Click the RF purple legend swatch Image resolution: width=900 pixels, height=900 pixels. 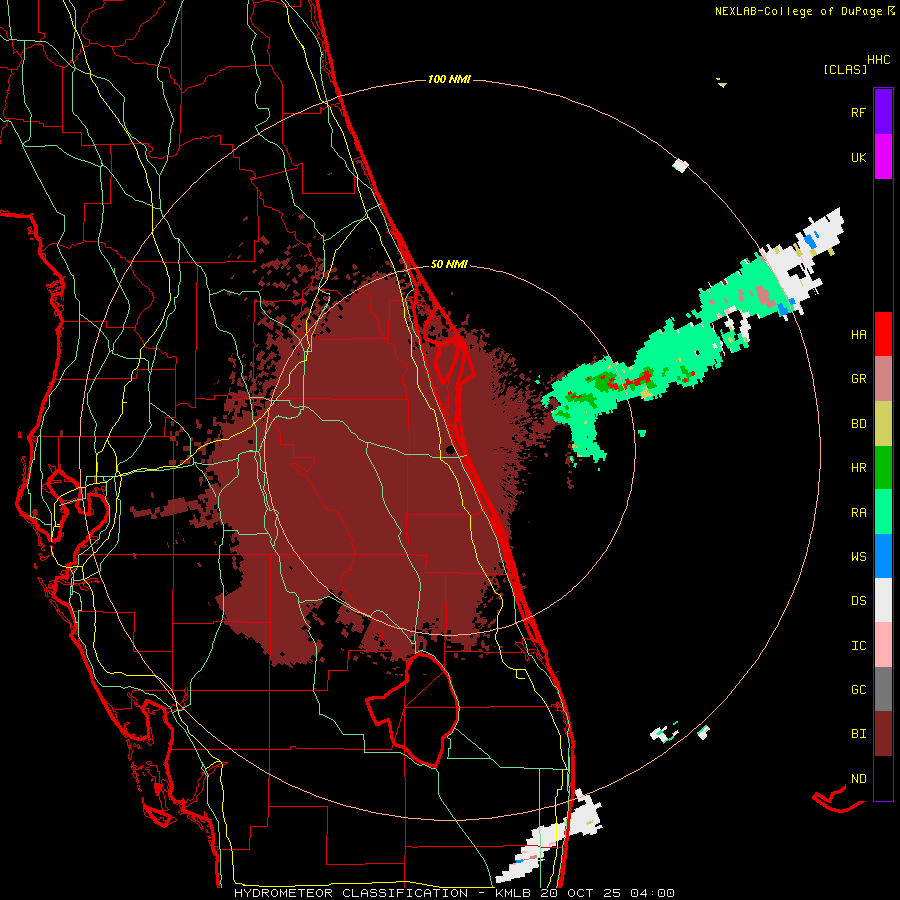883,112
